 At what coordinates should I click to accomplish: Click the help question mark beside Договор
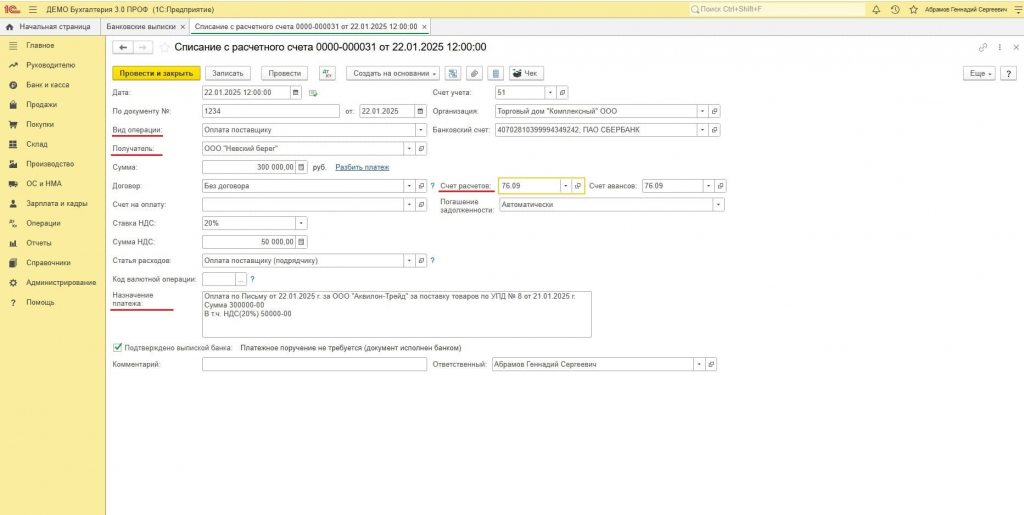432,186
